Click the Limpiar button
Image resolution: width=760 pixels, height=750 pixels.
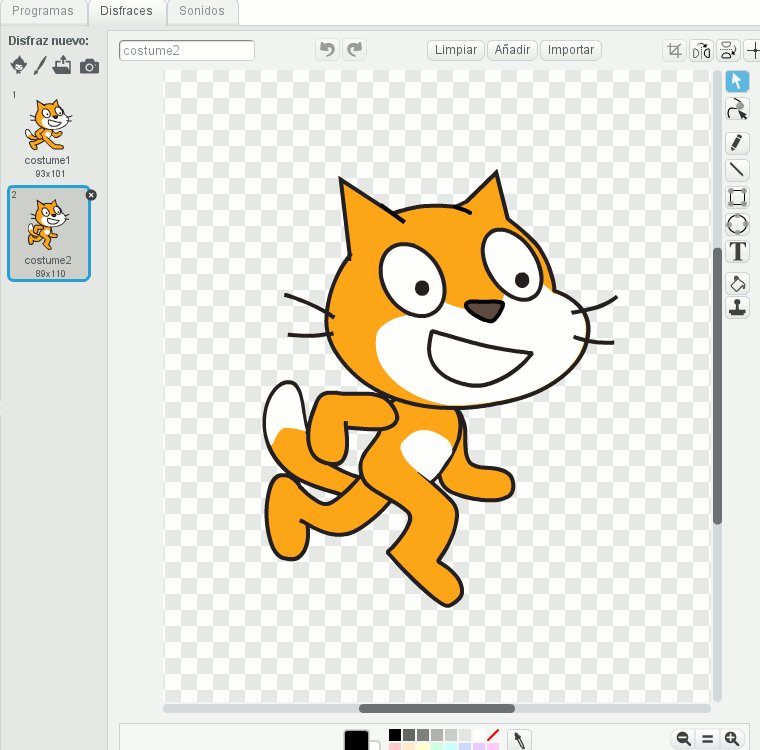[456, 50]
